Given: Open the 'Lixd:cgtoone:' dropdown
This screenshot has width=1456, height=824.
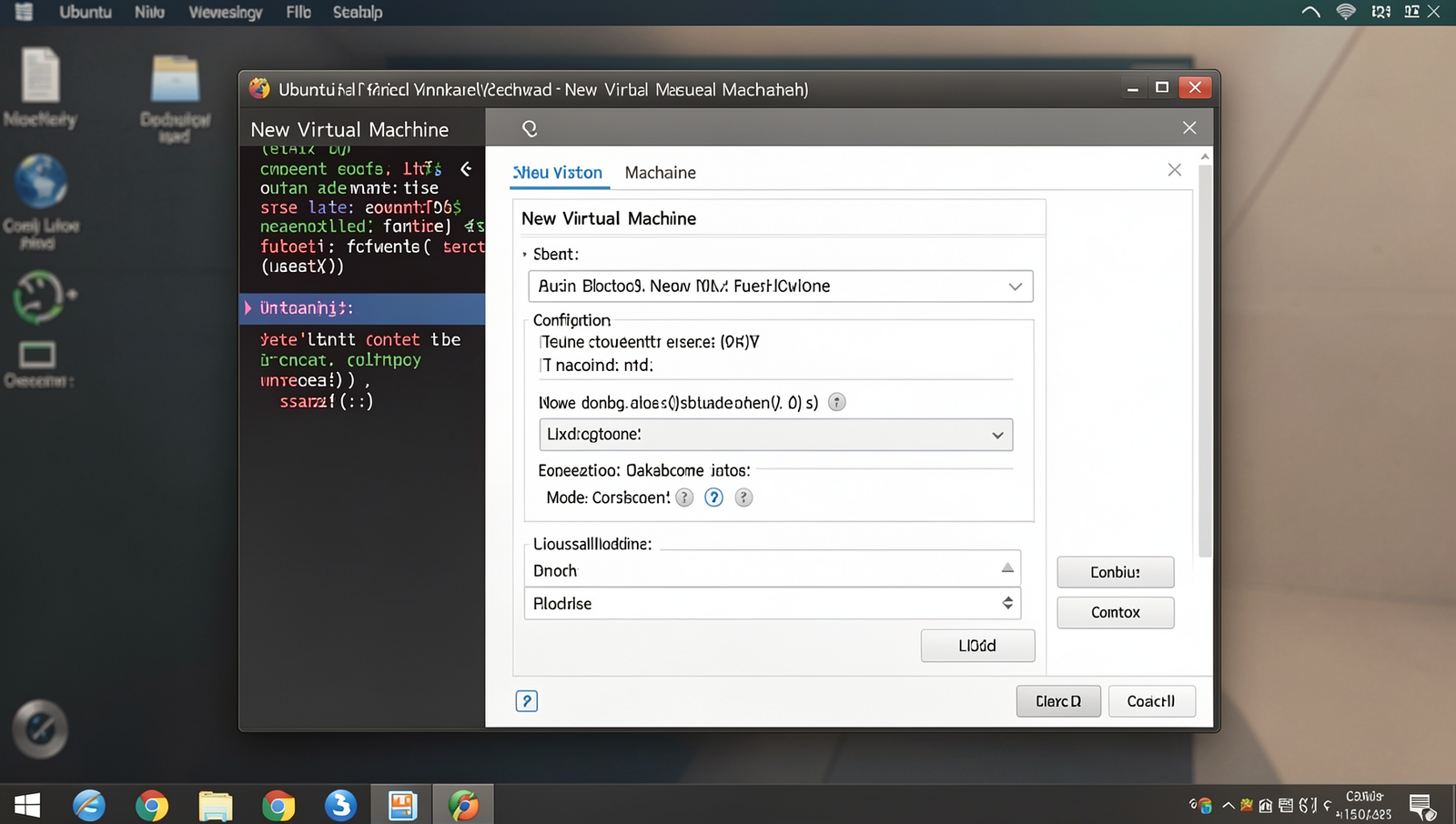Looking at the screenshot, I should coord(776,435).
